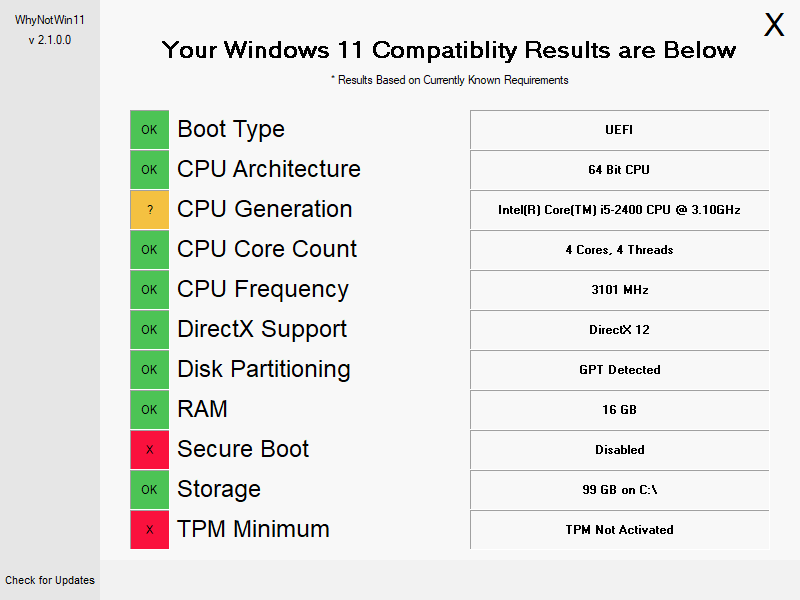Click the DirectX 12 result field

click(619, 330)
